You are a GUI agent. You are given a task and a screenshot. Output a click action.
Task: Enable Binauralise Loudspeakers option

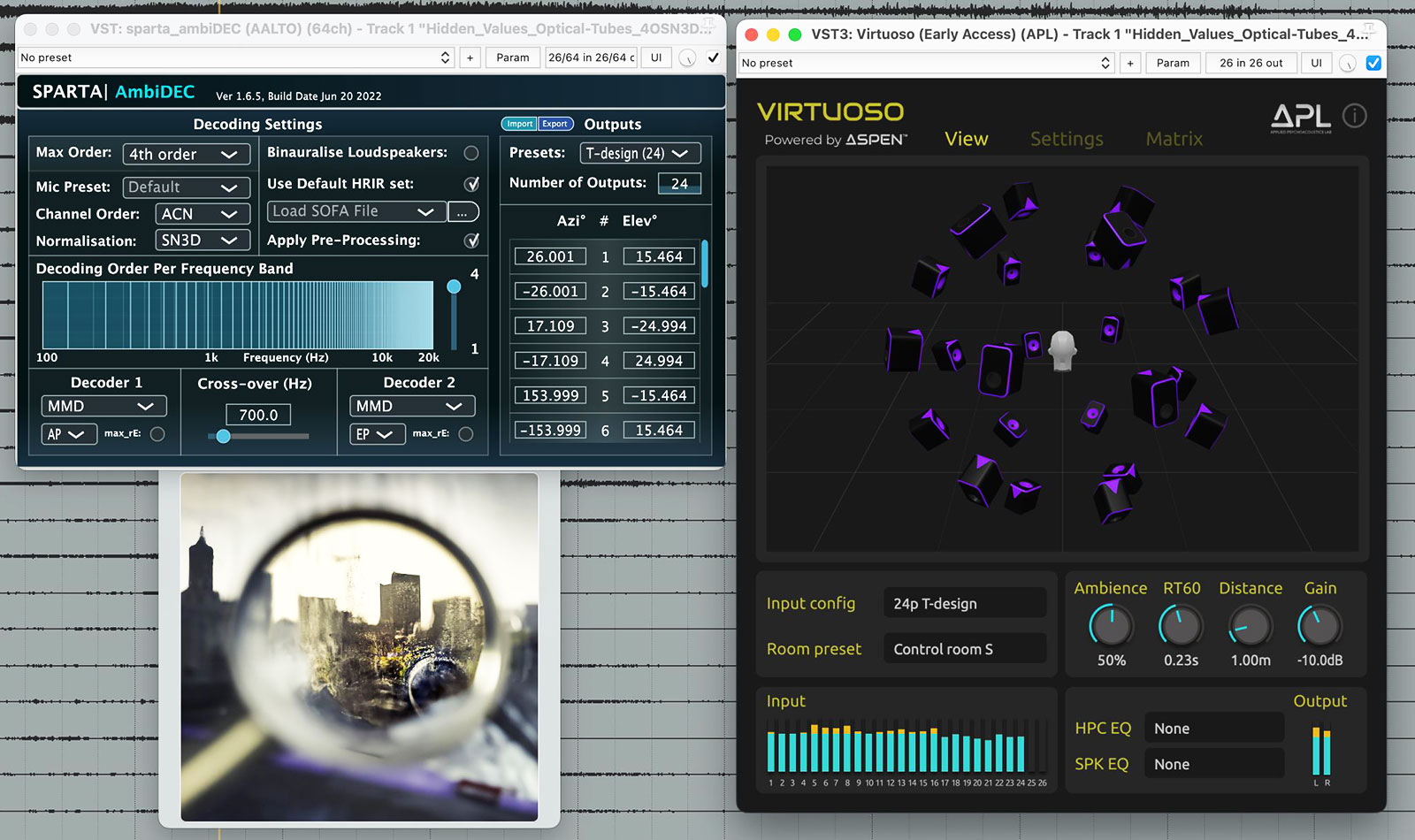(x=471, y=153)
